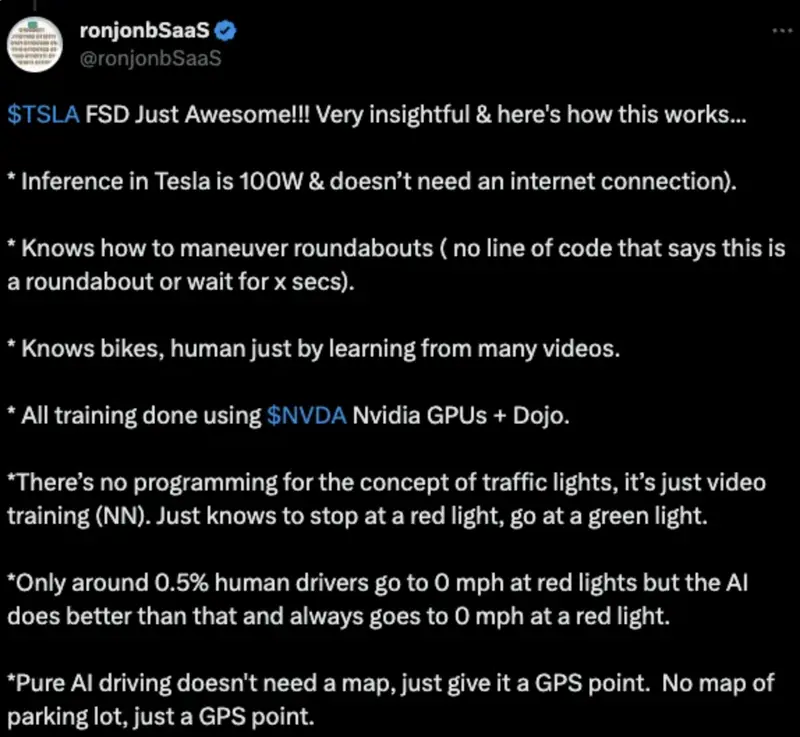Follow the $NVDA cashtag link
The height and width of the screenshot is (737, 800).
(x=306, y=416)
